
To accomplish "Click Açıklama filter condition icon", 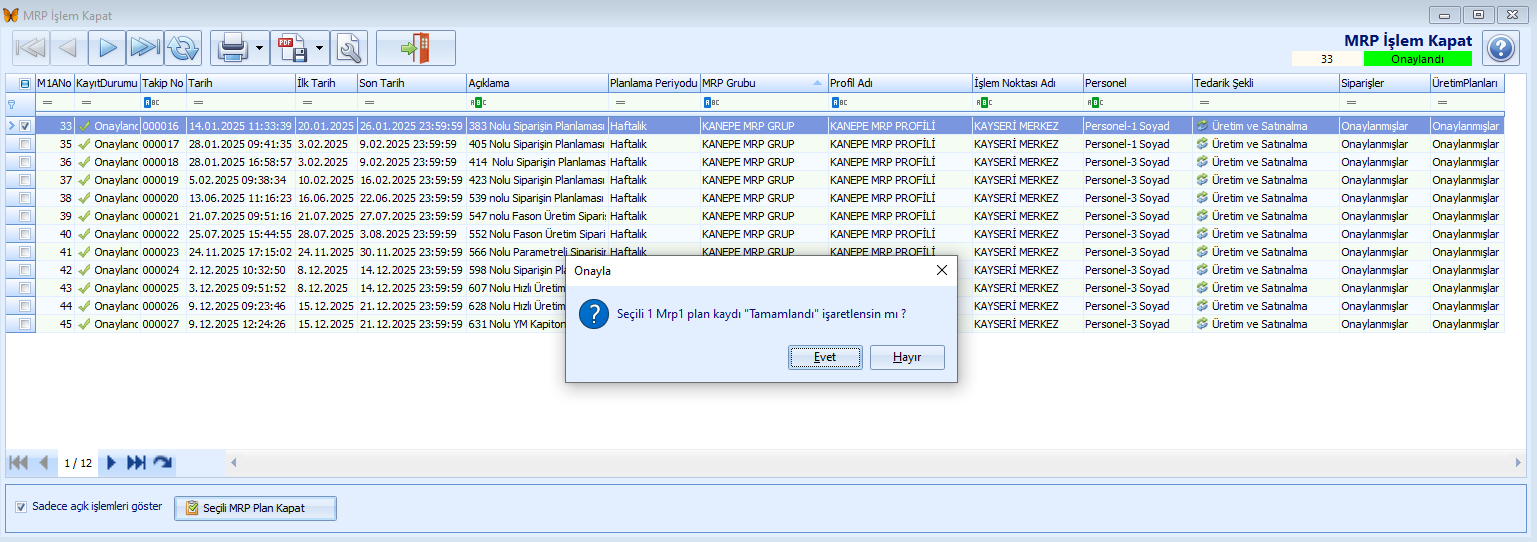I will [477, 102].
